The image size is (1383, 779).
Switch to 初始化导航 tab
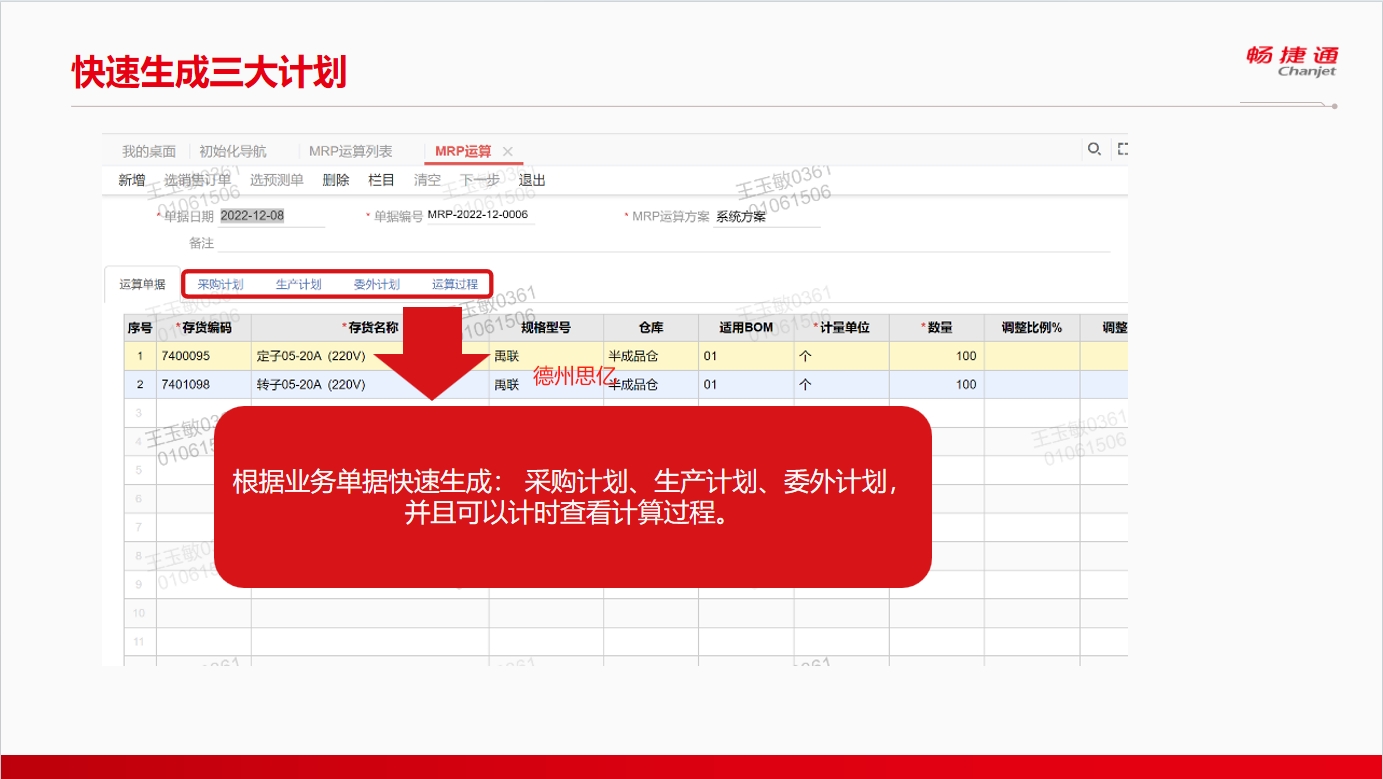pyautogui.click(x=233, y=151)
